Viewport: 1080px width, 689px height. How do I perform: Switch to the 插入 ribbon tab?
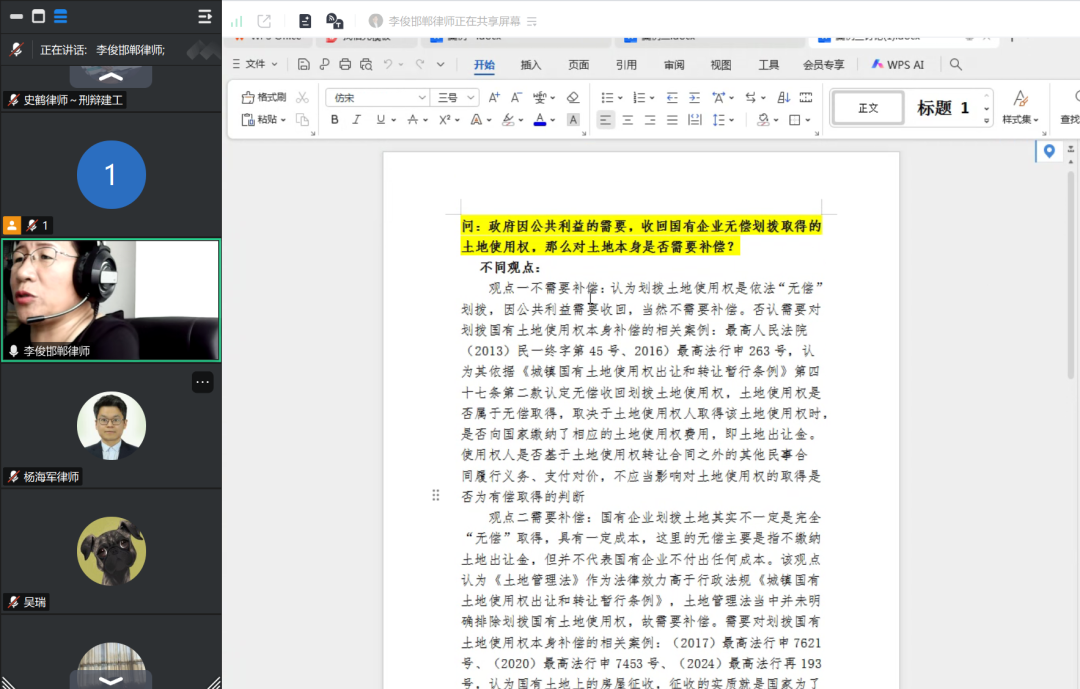530,65
